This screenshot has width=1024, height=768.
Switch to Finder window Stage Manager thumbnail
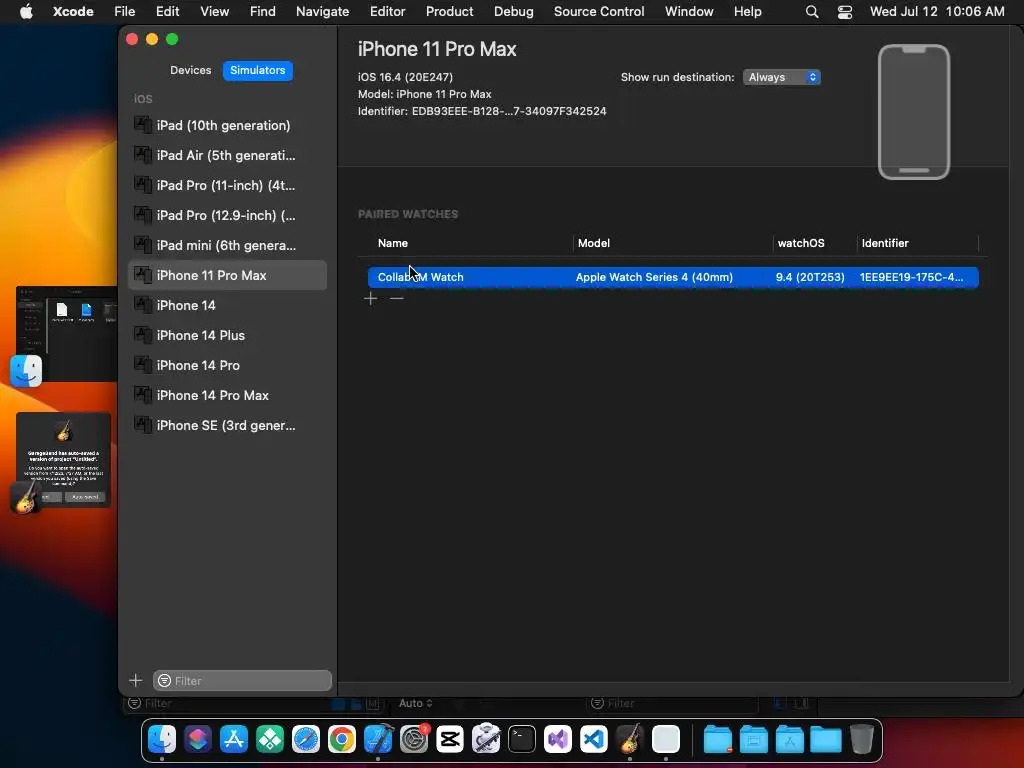point(65,334)
